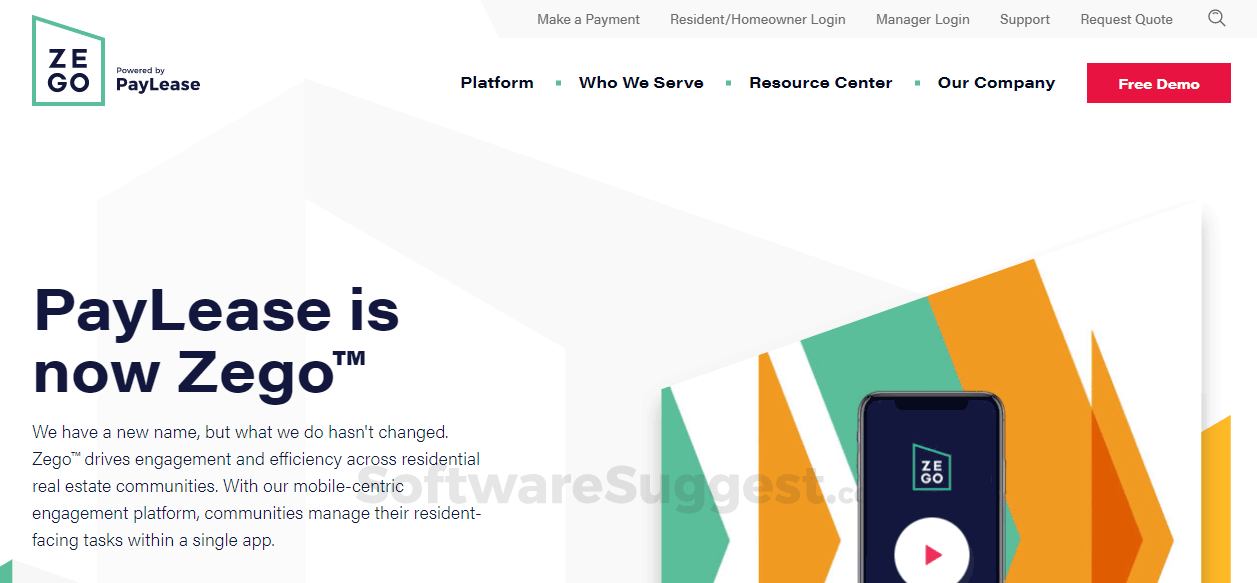
Task: Open the Resource Center menu
Action: pos(820,83)
